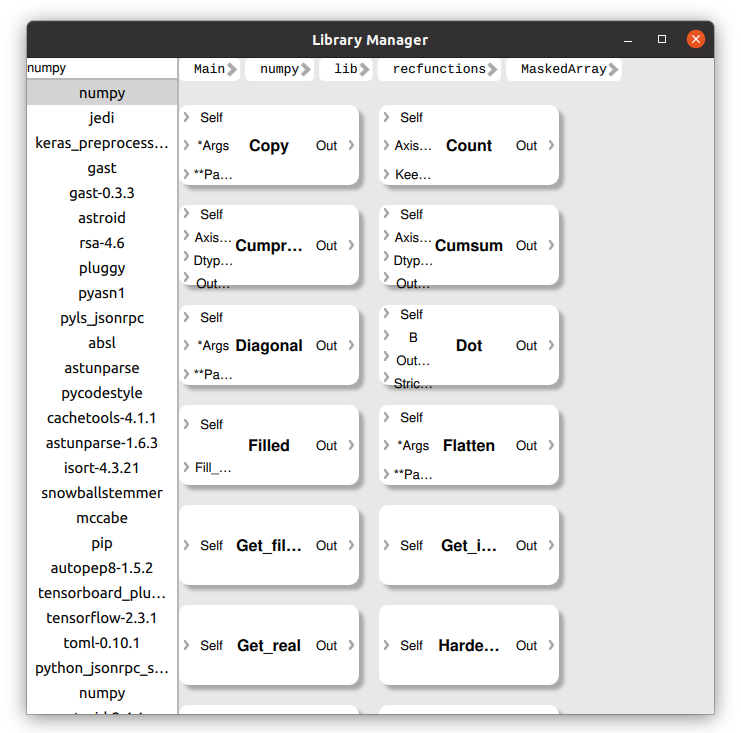Open the lib breadcrumb
Screen dimensions: 741x733
tap(346, 69)
